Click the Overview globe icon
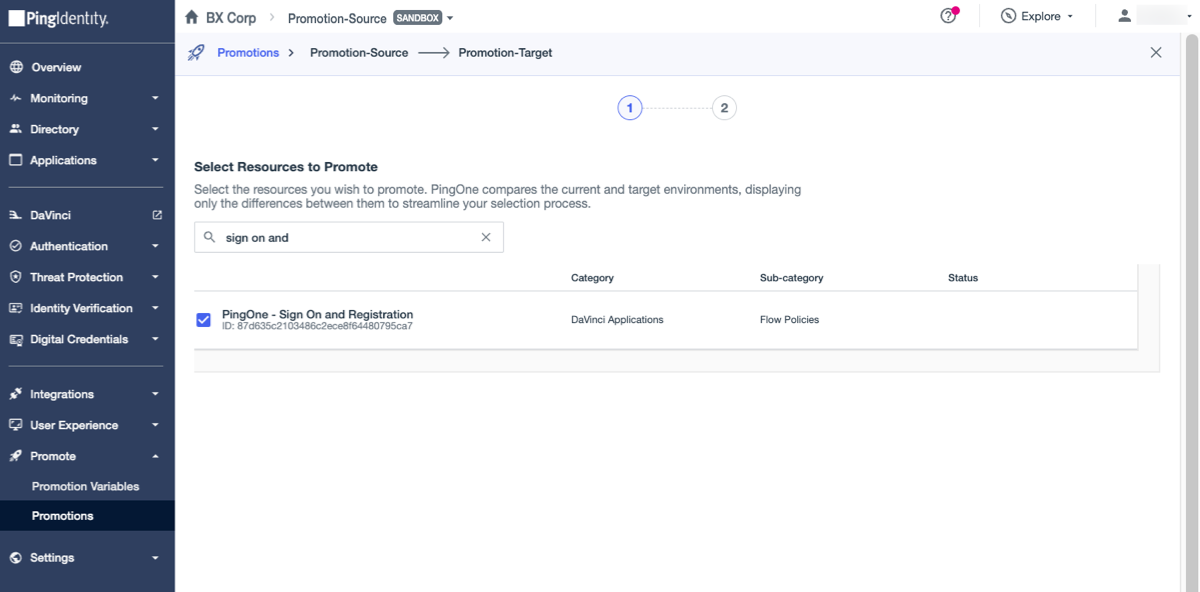This screenshot has width=1200, height=592. click(x=16, y=67)
